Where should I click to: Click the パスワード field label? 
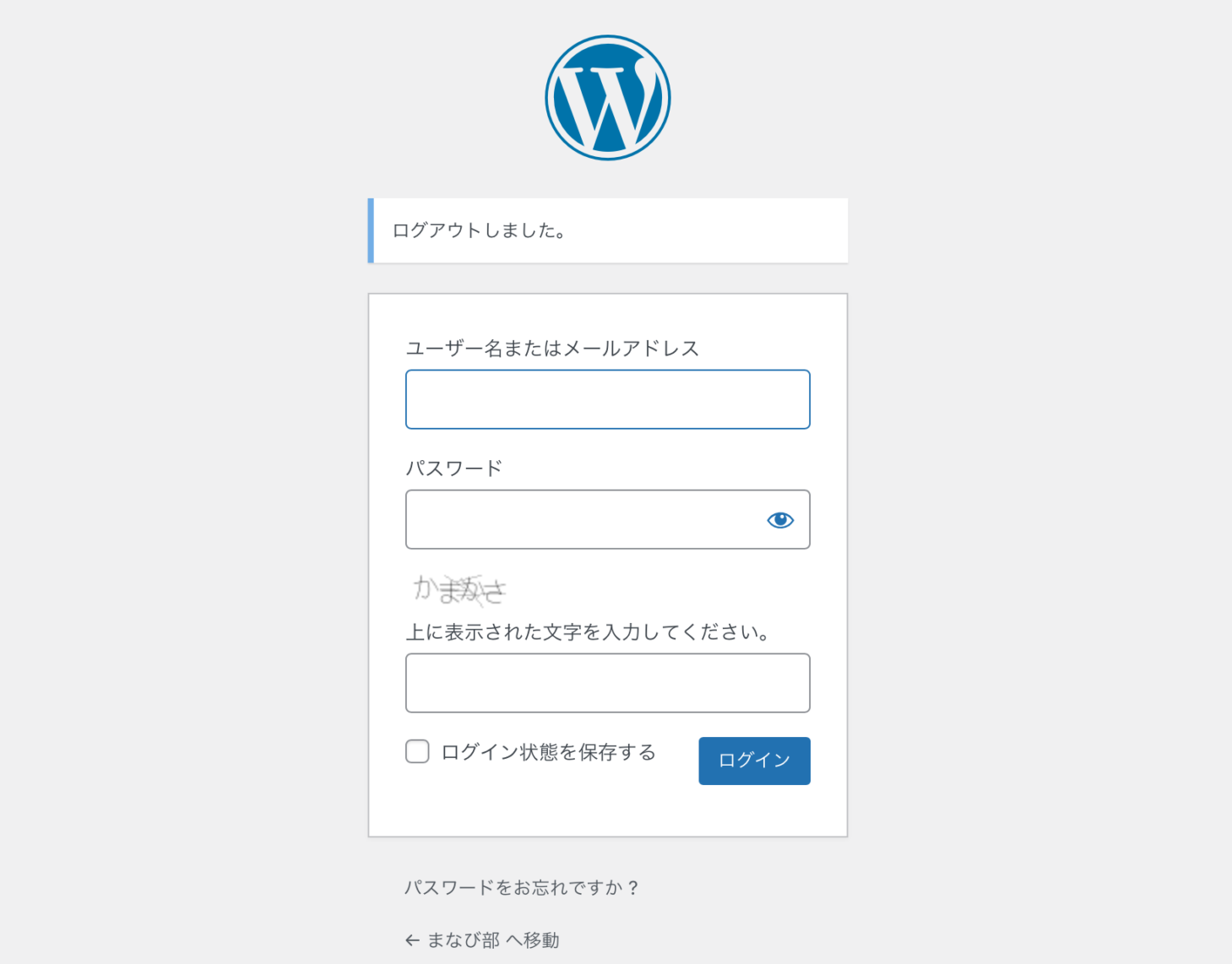coord(453,468)
